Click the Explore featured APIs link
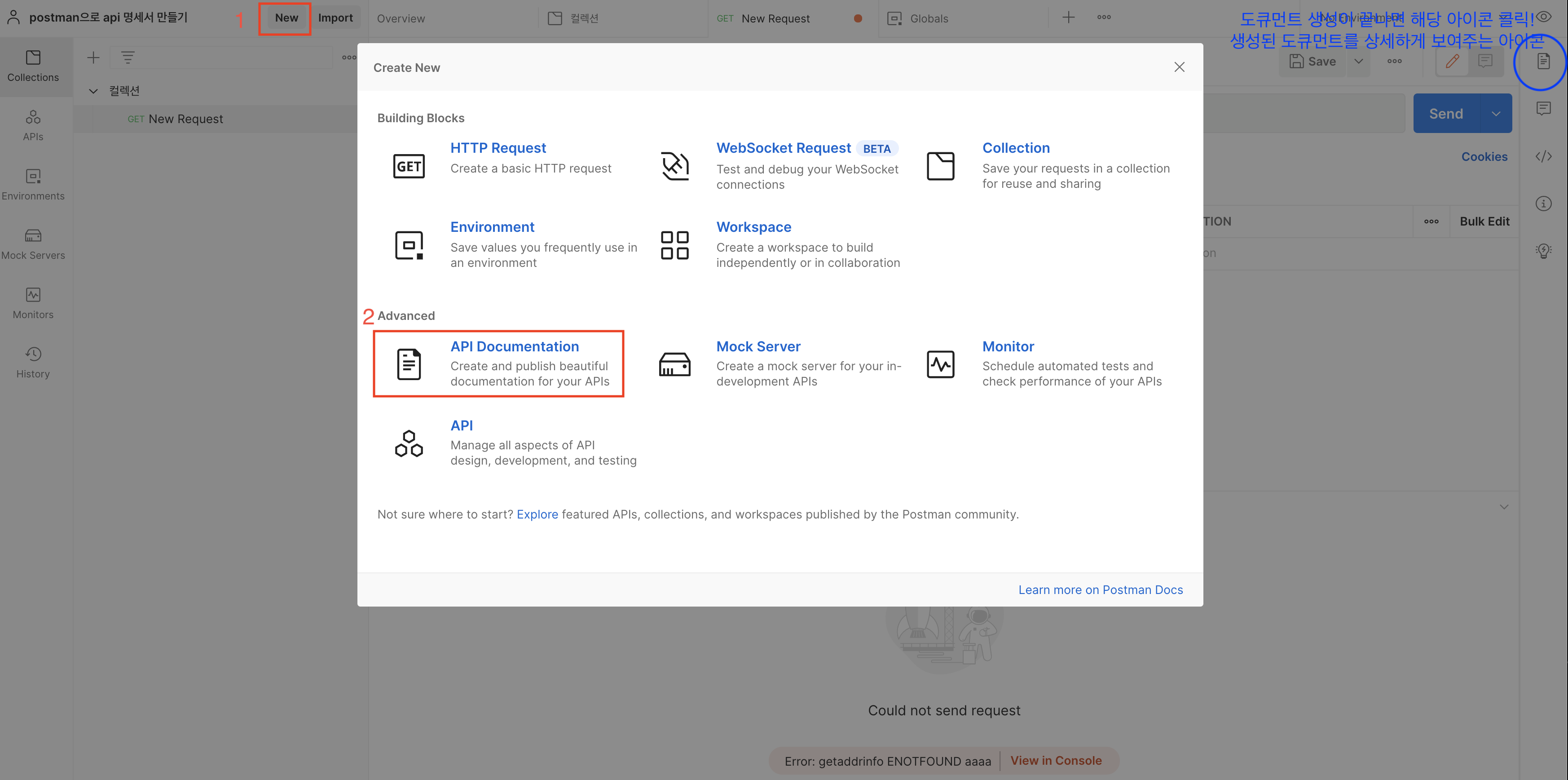1568x780 pixels. (x=537, y=514)
